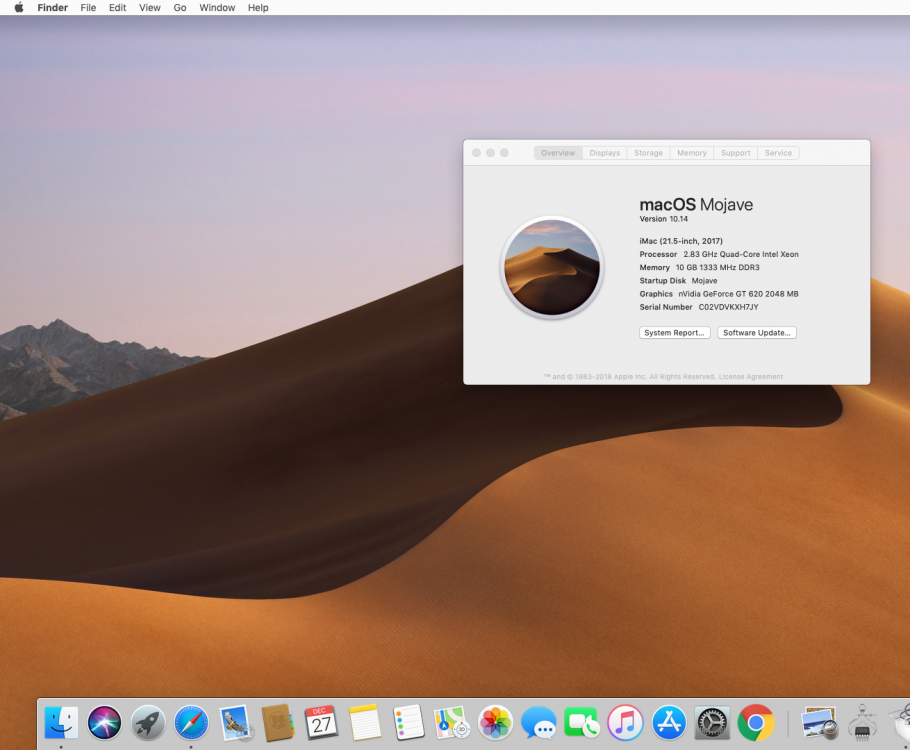Click the Mojave dune circular image
Image resolution: width=910 pixels, height=750 pixels.
pyautogui.click(x=552, y=268)
